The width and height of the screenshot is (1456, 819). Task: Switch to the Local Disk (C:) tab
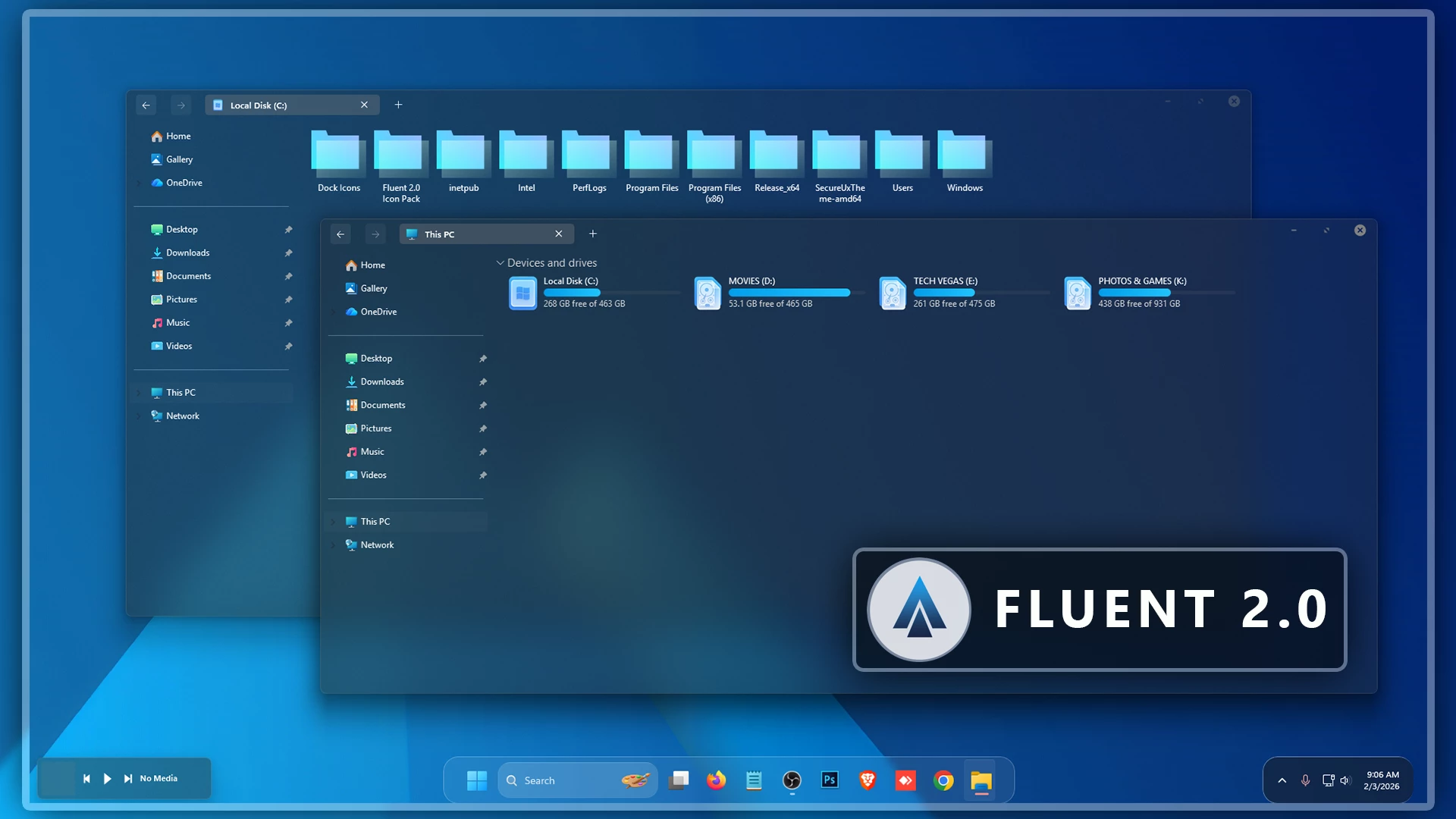click(291, 105)
